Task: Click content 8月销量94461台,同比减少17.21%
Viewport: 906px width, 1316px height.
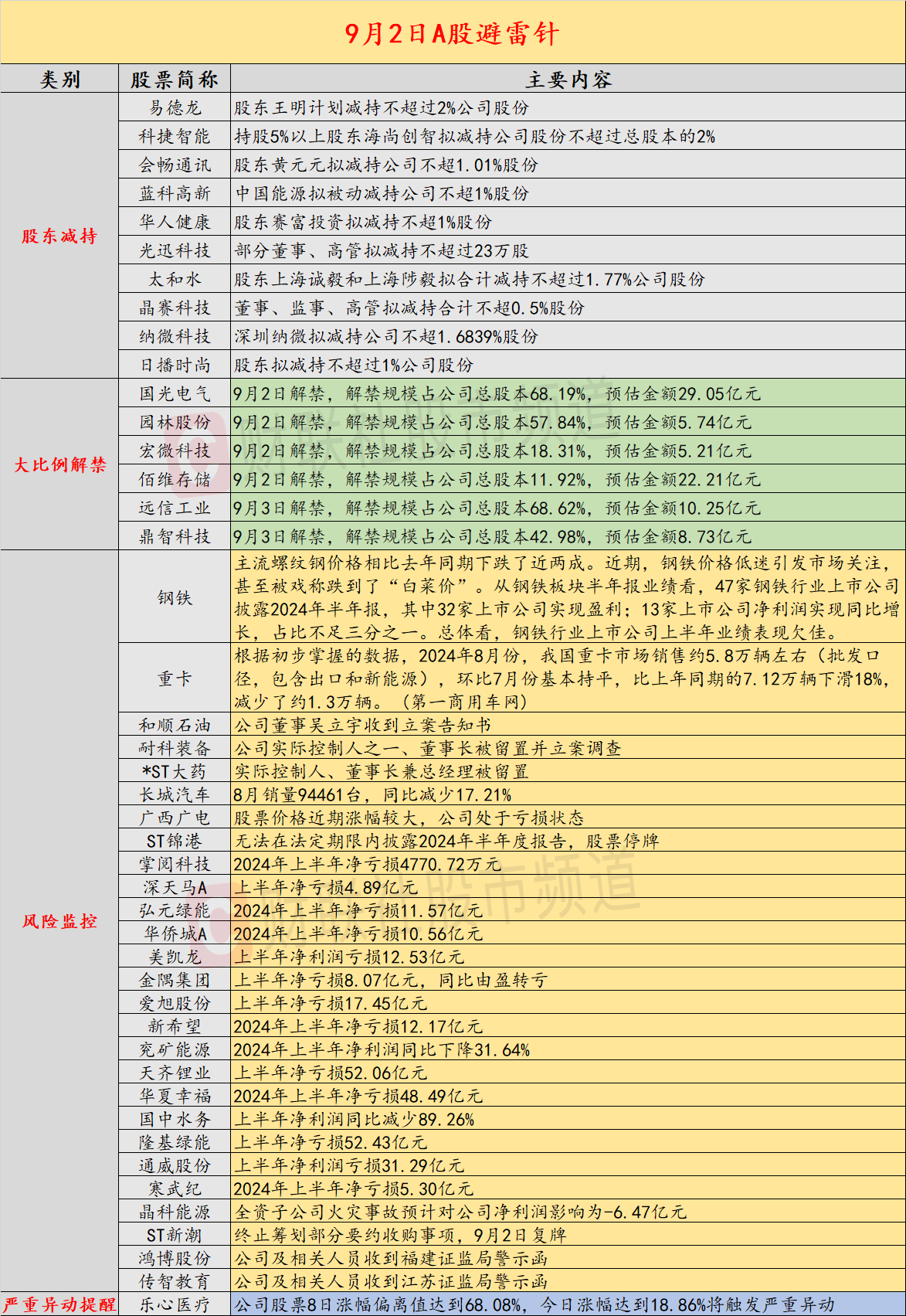Action: 372,795
